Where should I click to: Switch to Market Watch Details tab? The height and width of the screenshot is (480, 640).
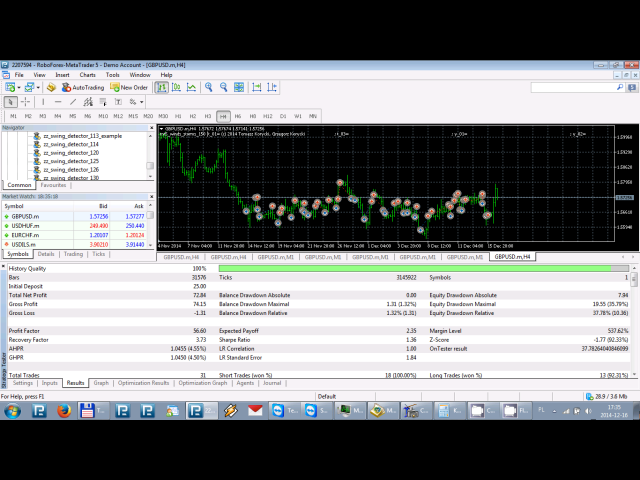click(46, 254)
